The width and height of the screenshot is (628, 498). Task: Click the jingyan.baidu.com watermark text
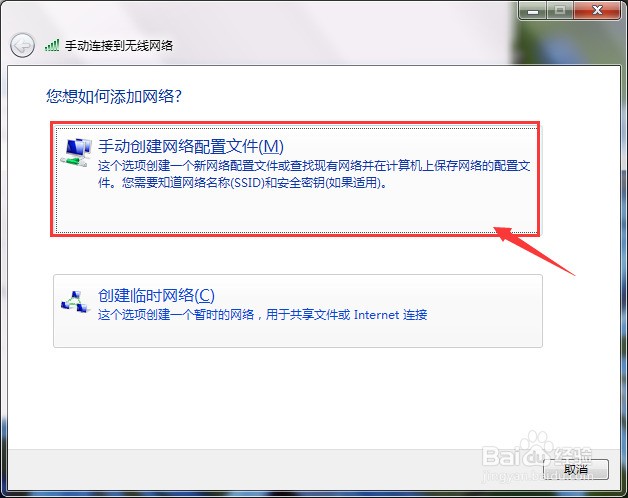(x=537, y=476)
